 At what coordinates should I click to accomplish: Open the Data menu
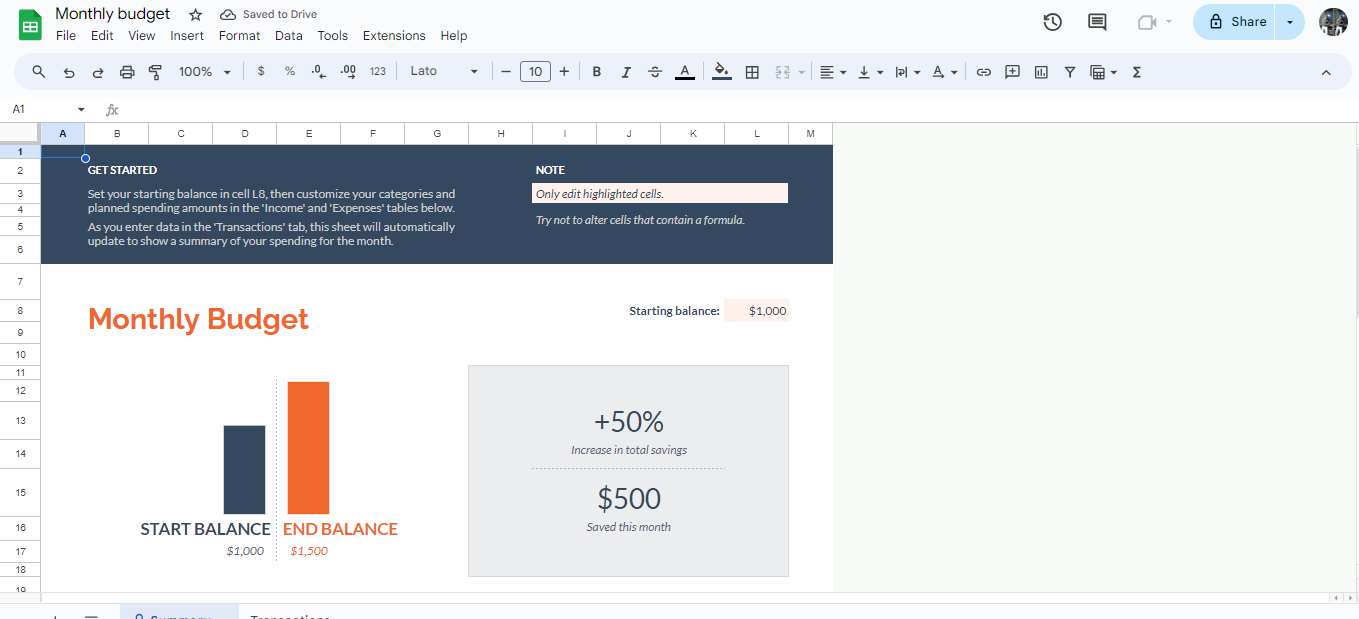point(289,36)
